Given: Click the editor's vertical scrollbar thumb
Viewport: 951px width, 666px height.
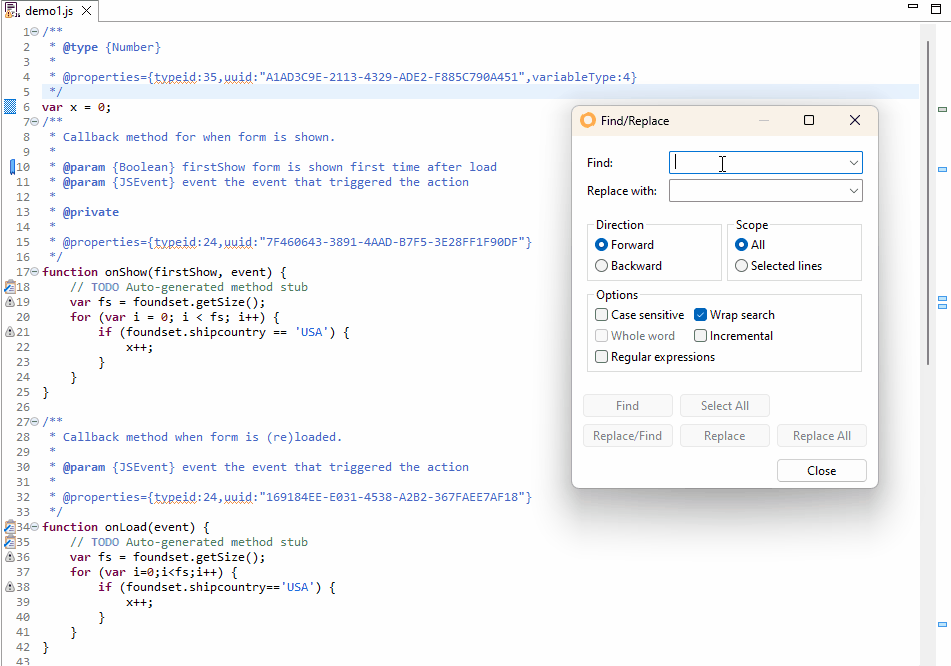Looking at the screenshot, I should (x=928, y=203).
